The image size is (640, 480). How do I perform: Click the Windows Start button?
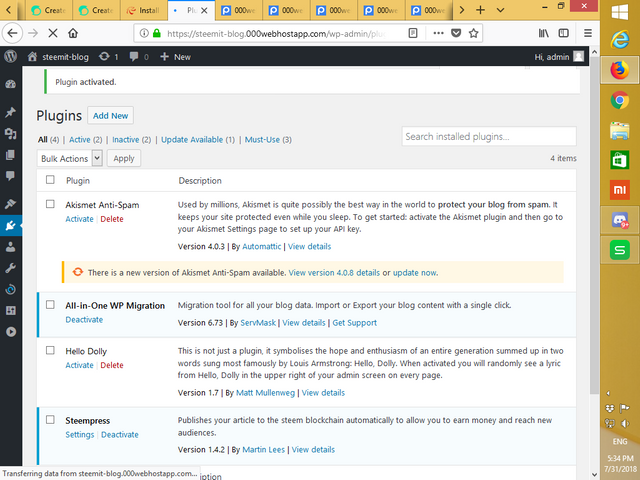pyautogui.click(x=620, y=11)
